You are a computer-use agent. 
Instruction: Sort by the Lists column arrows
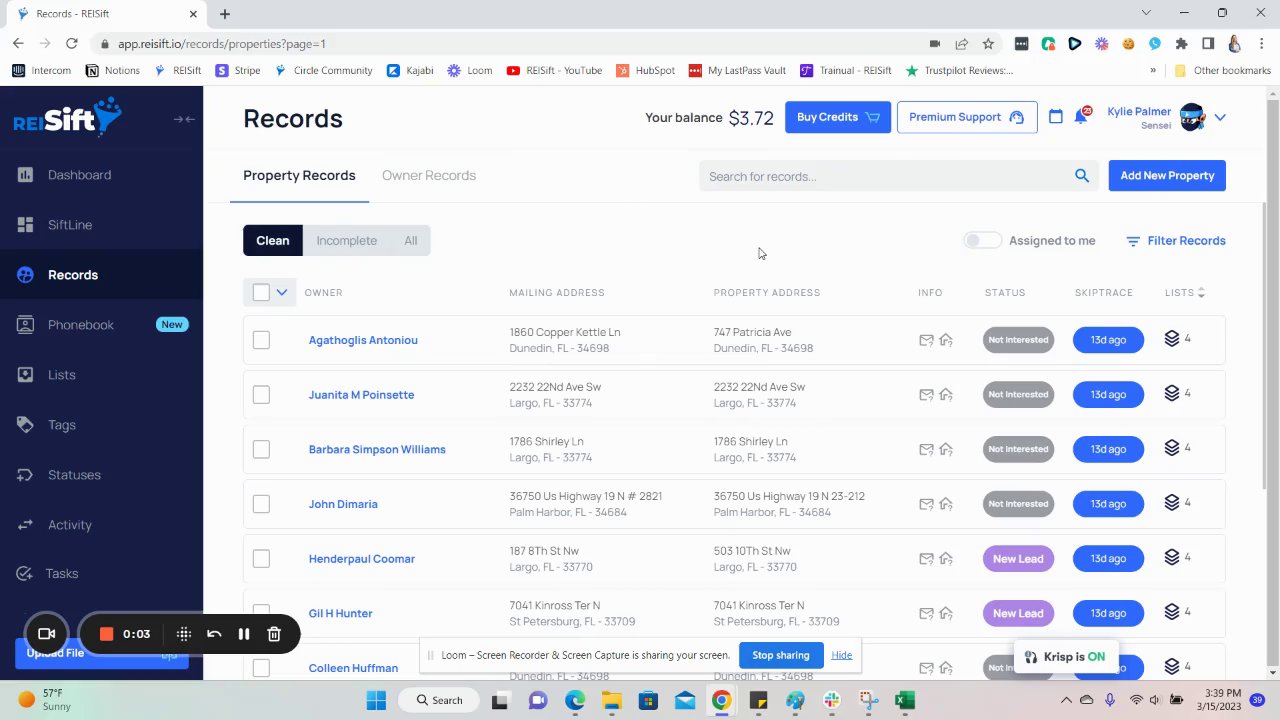point(1201,292)
